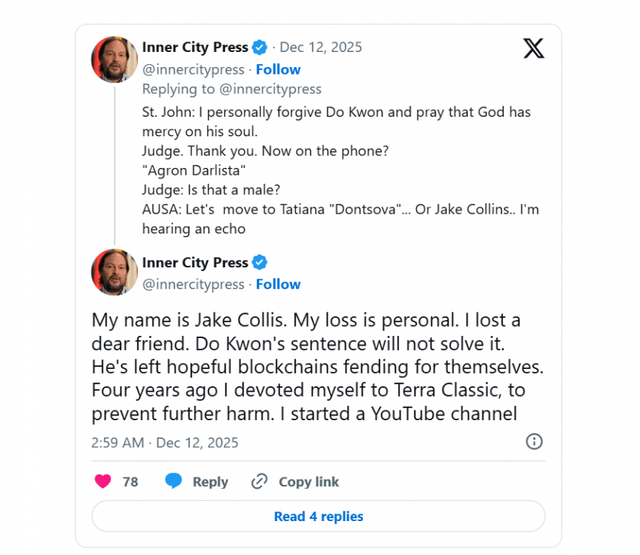Click the Copy link text
This screenshot has width=640, height=555.
(x=309, y=481)
